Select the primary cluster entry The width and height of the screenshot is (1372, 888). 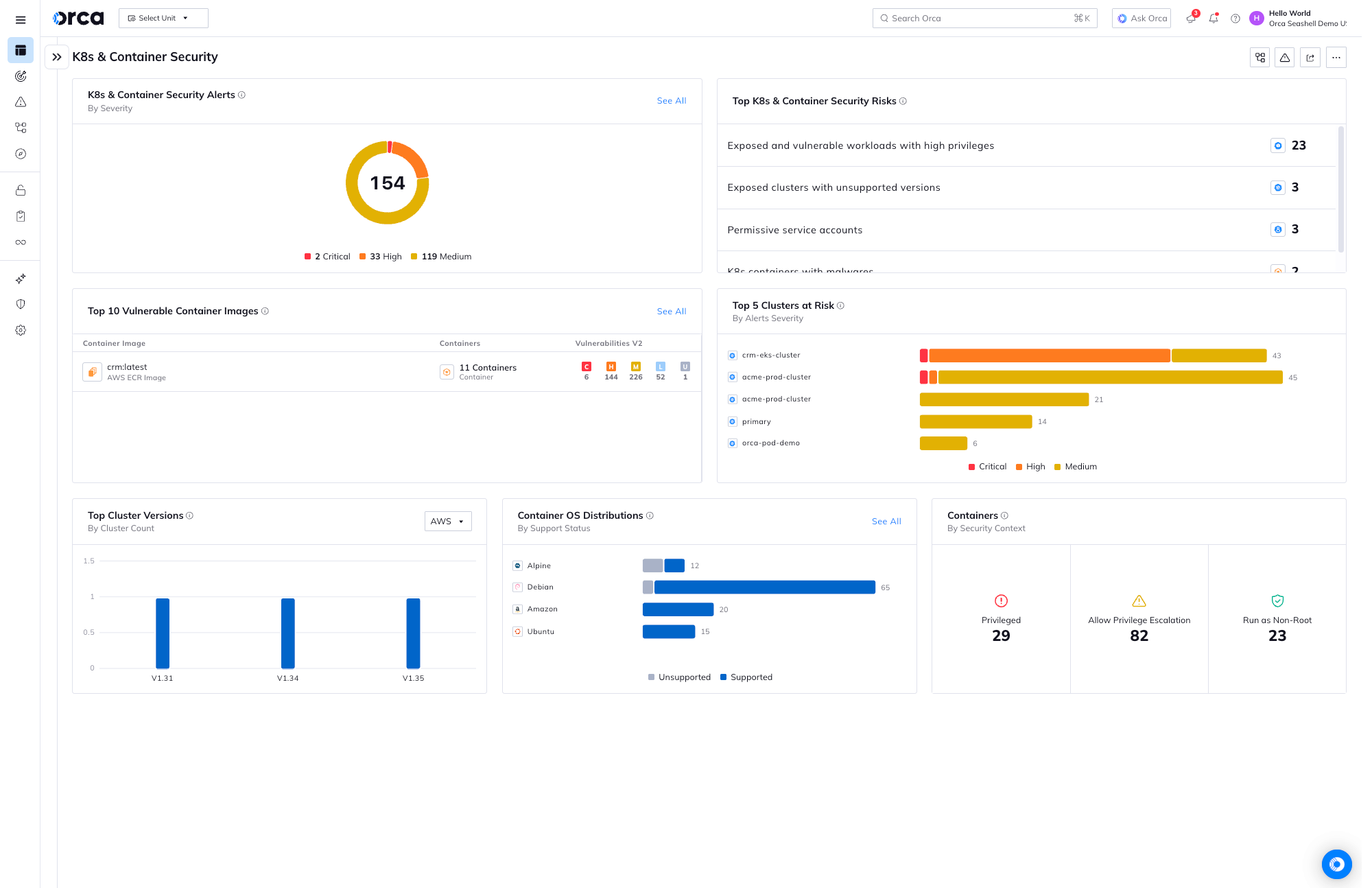click(757, 422)
